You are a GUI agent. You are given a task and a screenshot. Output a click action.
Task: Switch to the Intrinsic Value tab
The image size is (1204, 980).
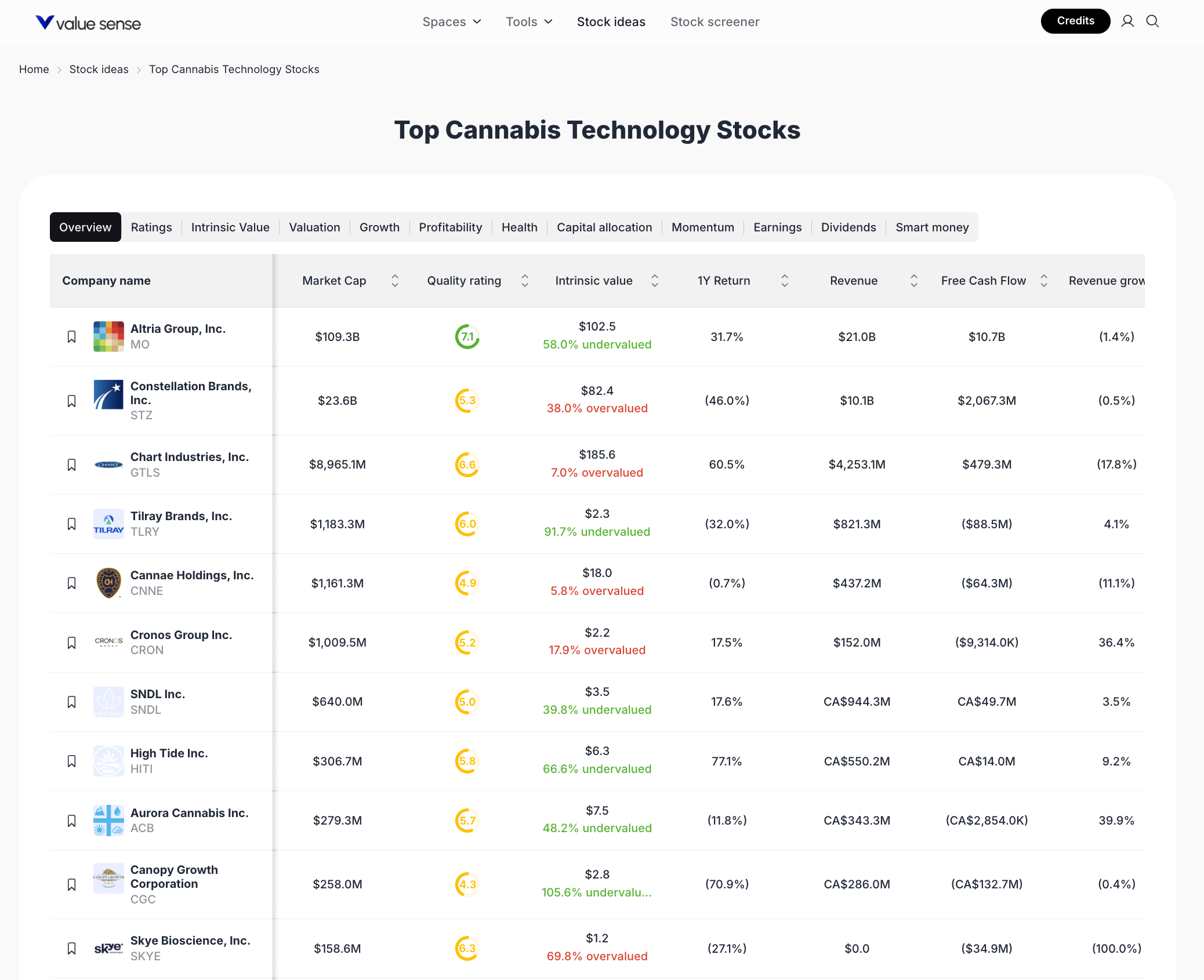point(230,227)
